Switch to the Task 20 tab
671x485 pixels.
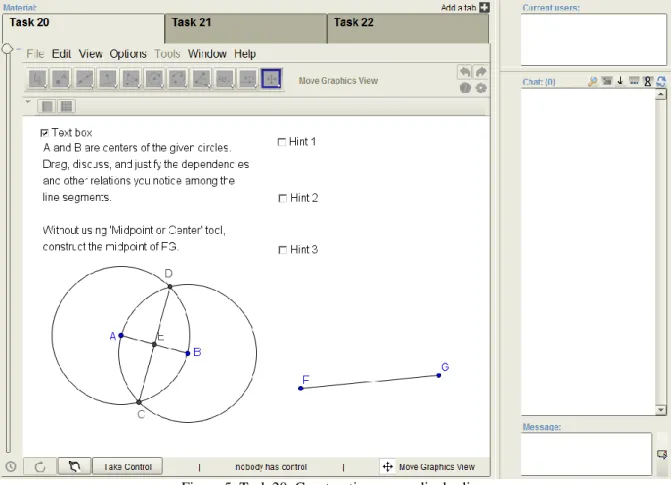pyautogui.click(x=83, y=28)
